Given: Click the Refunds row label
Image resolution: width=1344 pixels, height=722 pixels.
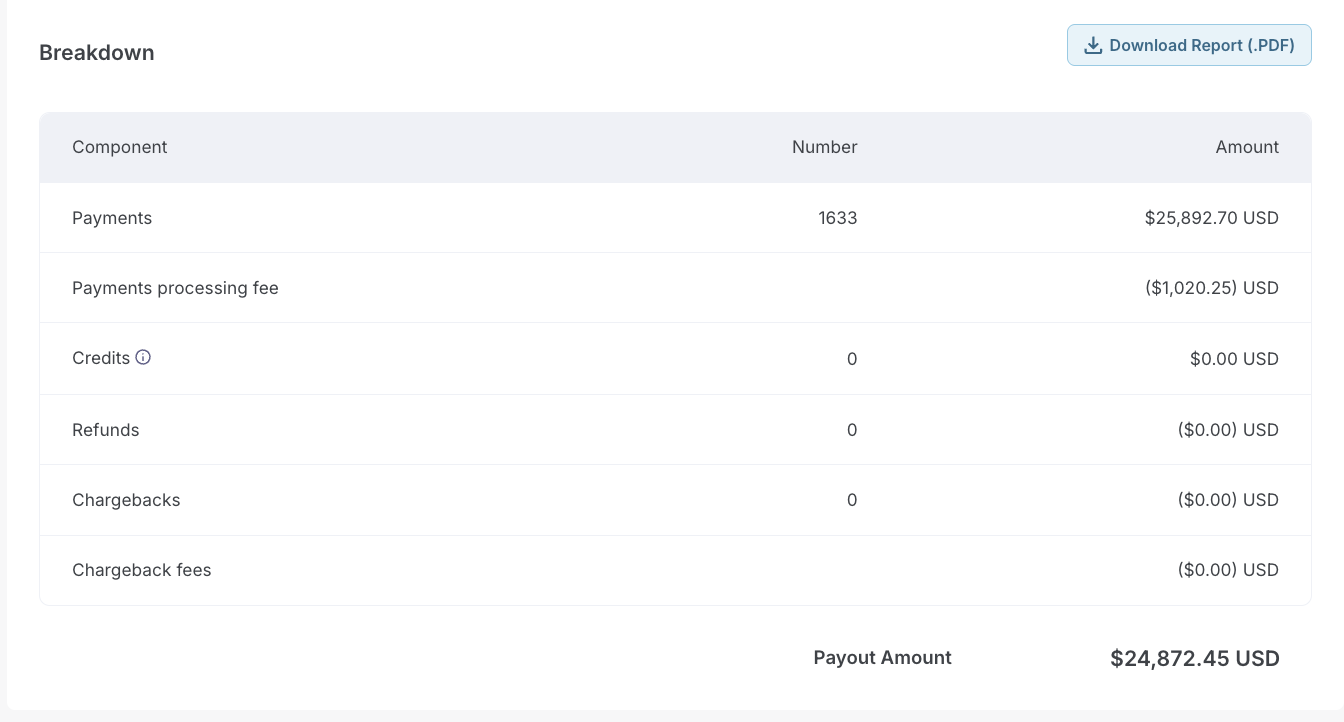Looking at the screenshot, I should pyautogui.click(x=106, y=430).
